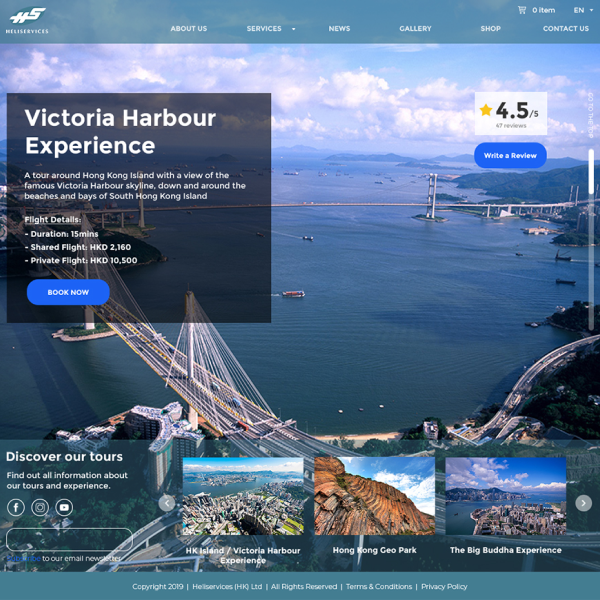Viewport: 600px width, 600px height.
Task: Click the Subscribe newsletter link
Action: [24, 559]
